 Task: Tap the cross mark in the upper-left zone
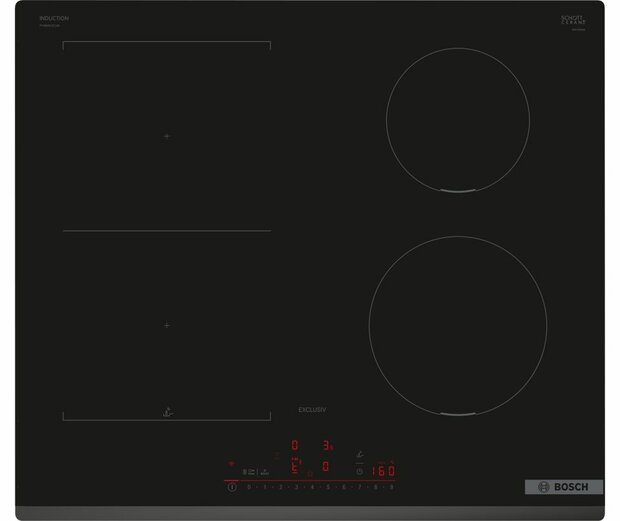[x=167, y=135]
